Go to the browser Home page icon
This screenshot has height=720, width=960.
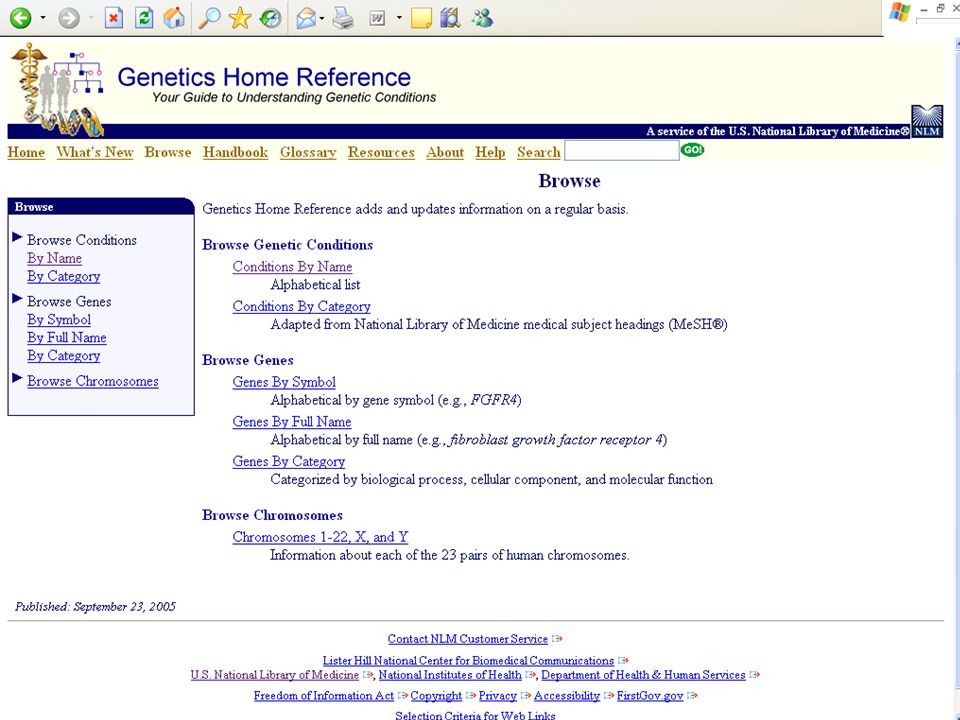pyautogui.click(x=174, y=17)
